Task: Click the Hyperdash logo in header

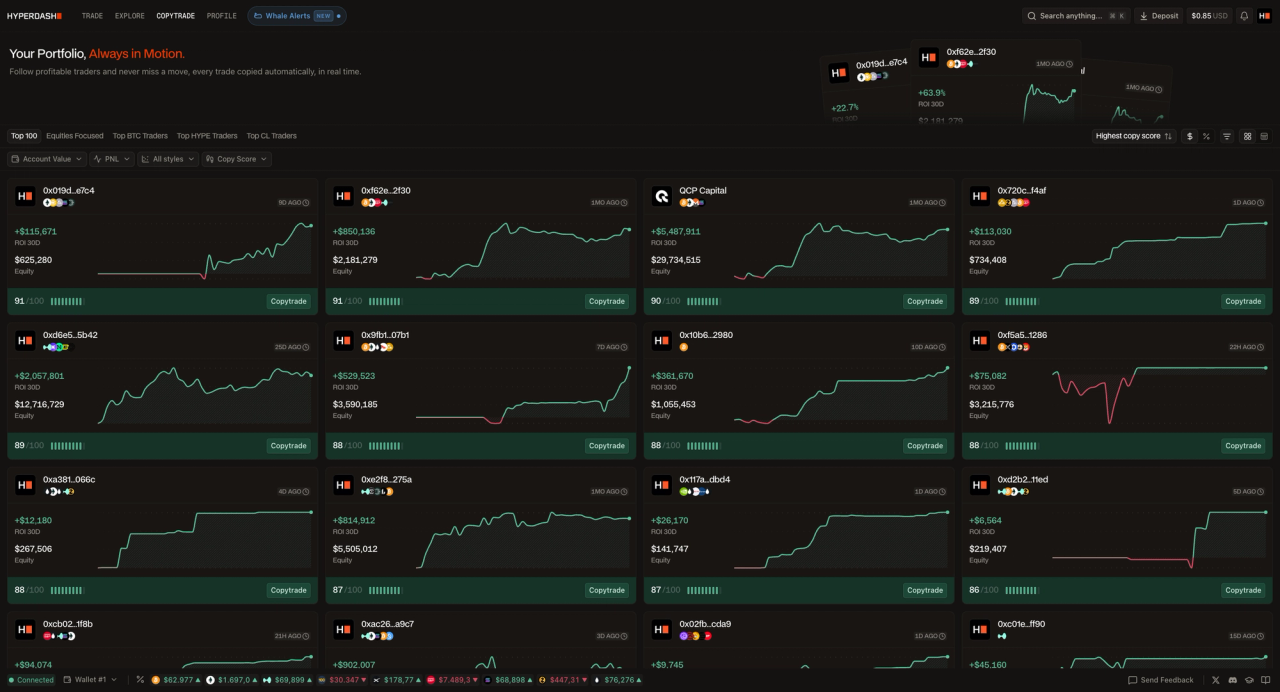Action: (35, 16)
